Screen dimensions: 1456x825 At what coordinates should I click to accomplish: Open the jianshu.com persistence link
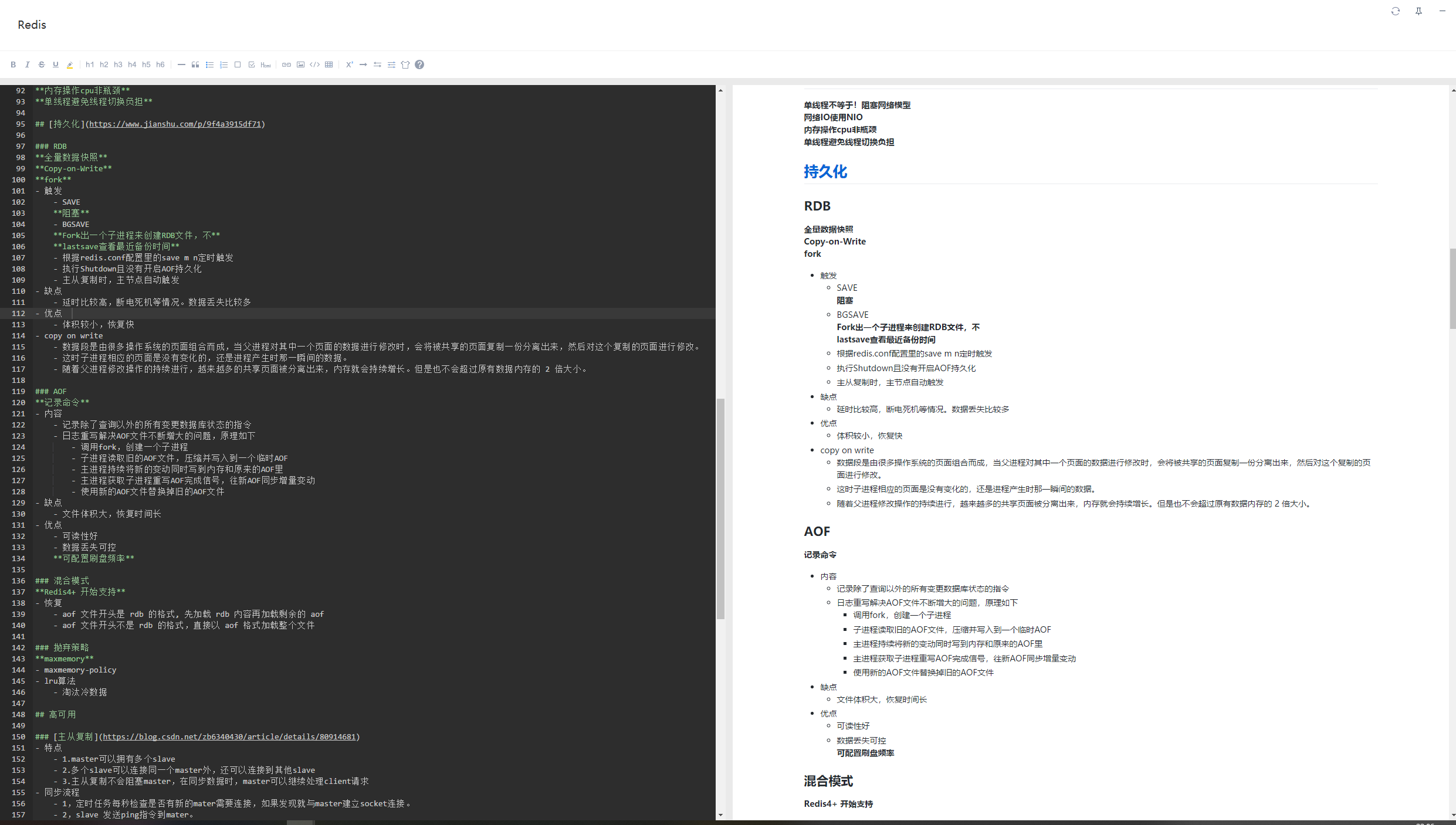click(175, 124)
